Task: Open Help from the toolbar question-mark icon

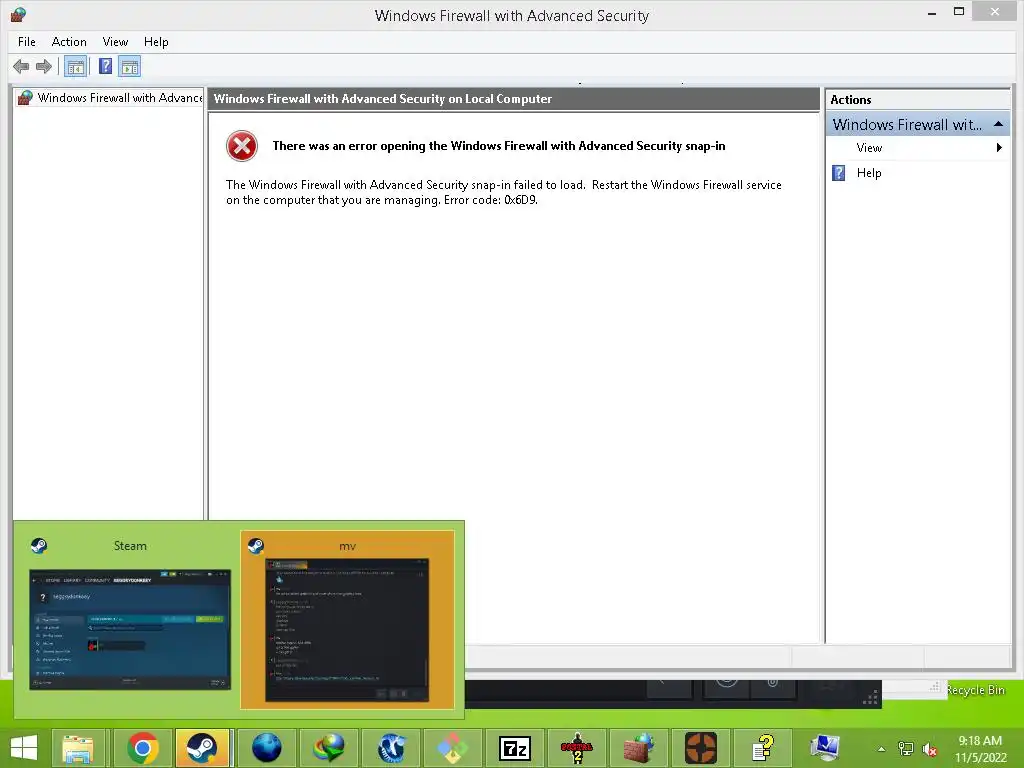Action: 105,66
